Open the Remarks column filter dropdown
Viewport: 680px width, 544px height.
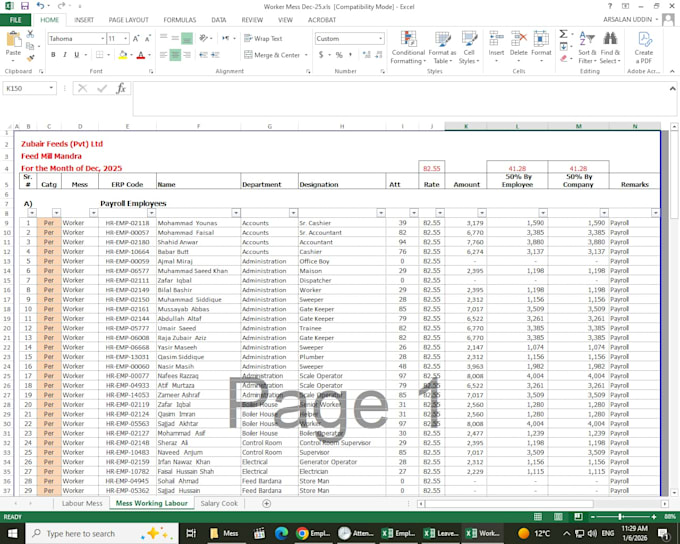pyautogui.click(x=655, y=213)
